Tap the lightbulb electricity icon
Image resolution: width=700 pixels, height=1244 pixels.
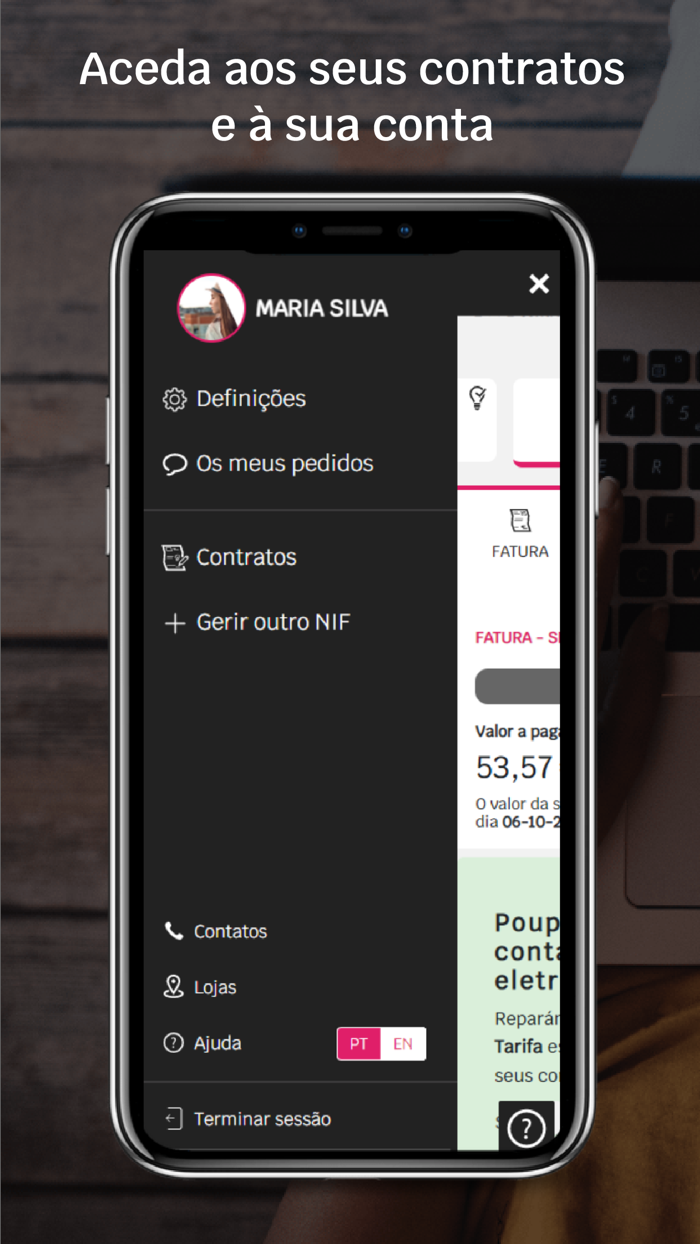pyautogui.click(x=477, y=399)
